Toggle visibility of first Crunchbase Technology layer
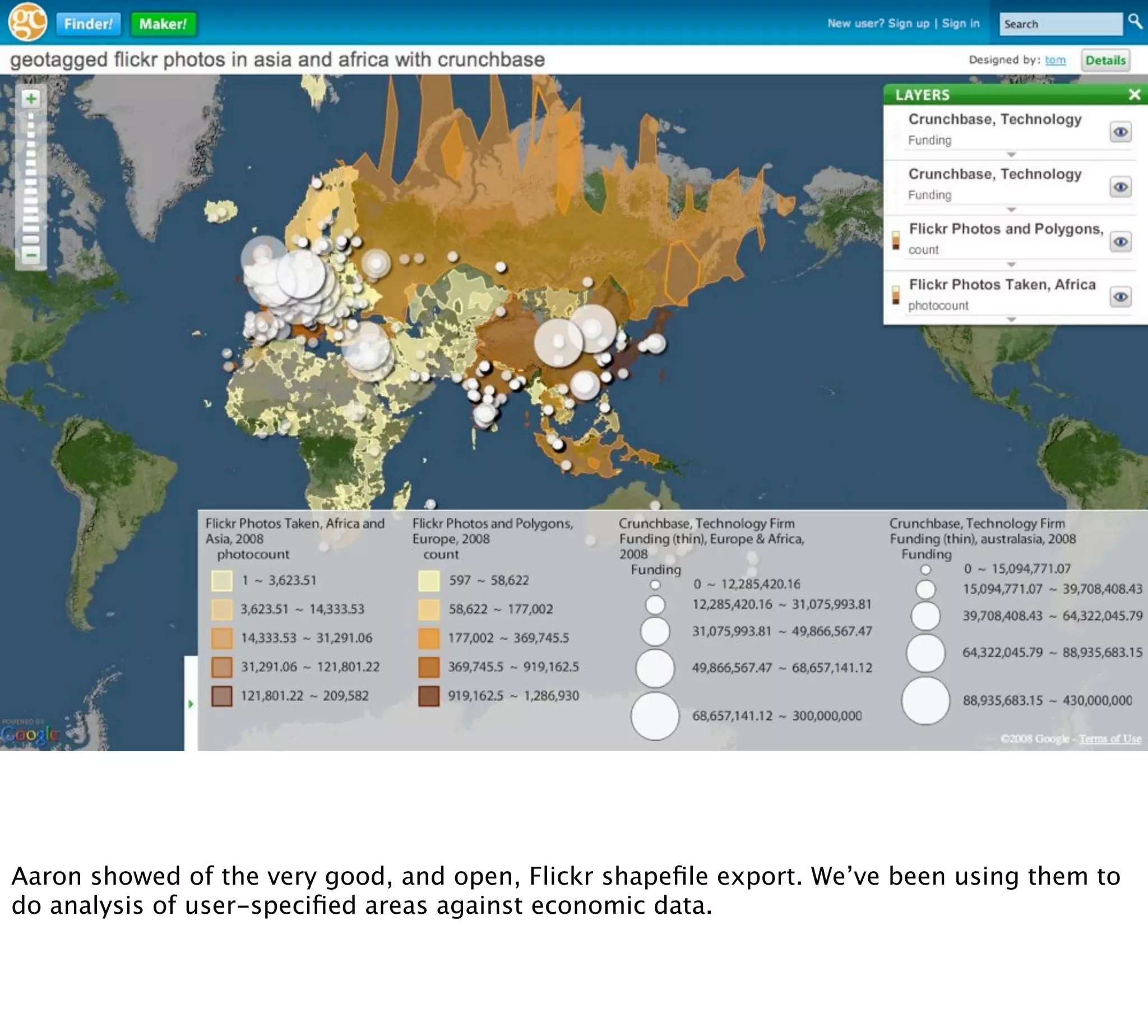 coord(1120,132)
